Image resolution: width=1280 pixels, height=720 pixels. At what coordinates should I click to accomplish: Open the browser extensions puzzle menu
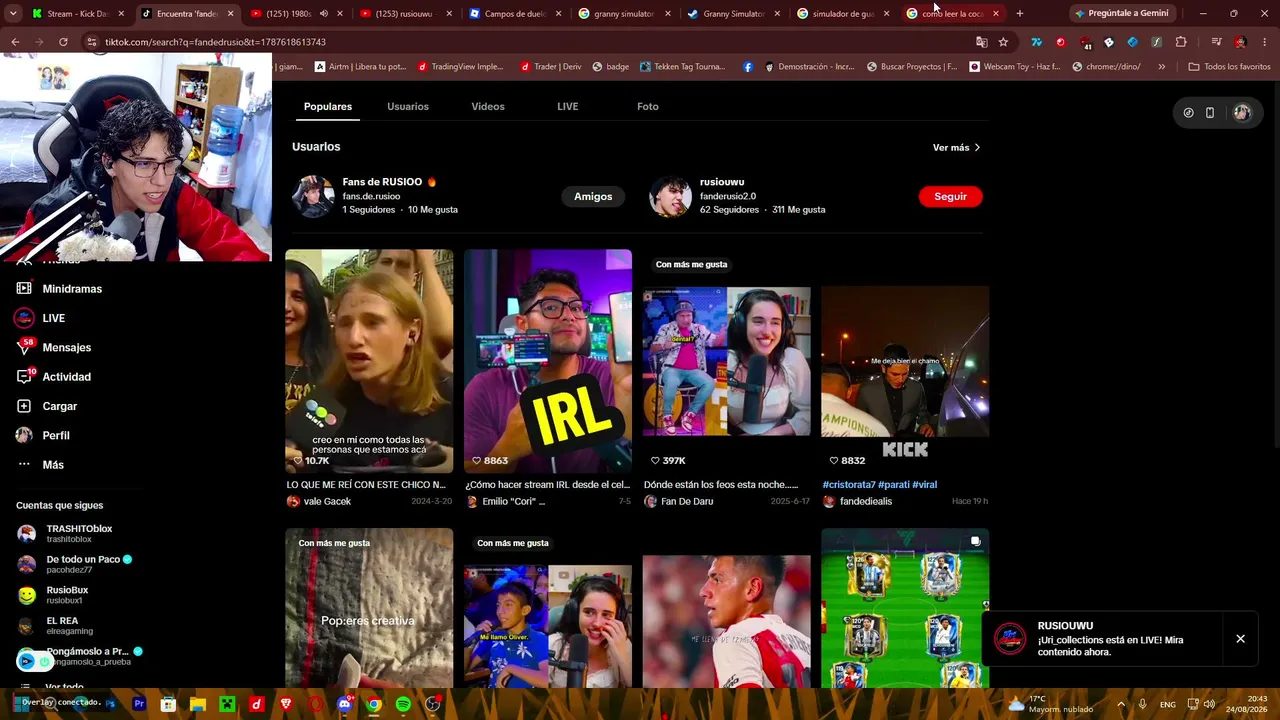point(1181,42)
